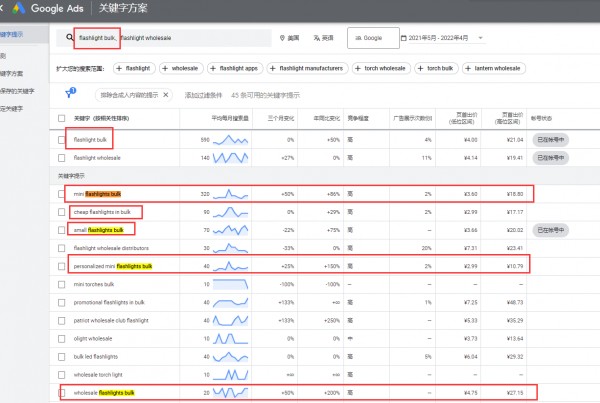This screenshot has width=600, height=403.
Task: Check the flashlight bulk row checkbox
Action: pos(61,140)
